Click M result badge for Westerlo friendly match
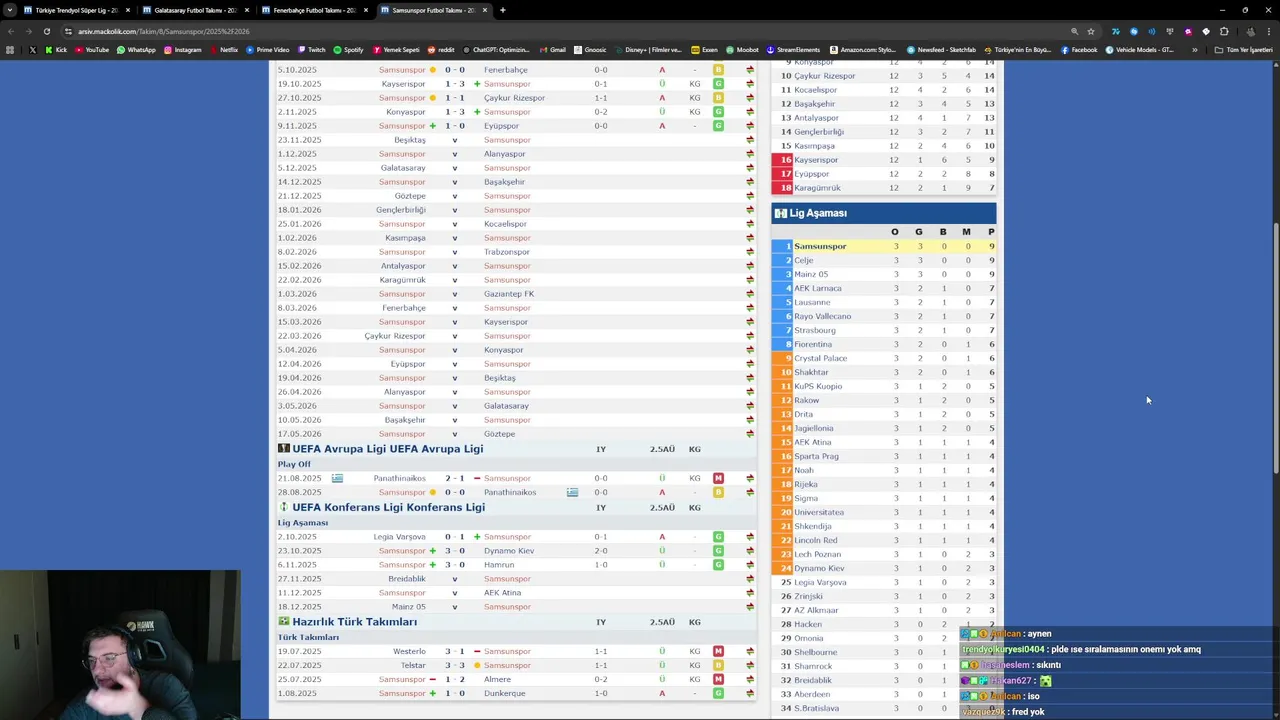The image size is (1280, 720). pyautogui.click(x=718, y=651)
